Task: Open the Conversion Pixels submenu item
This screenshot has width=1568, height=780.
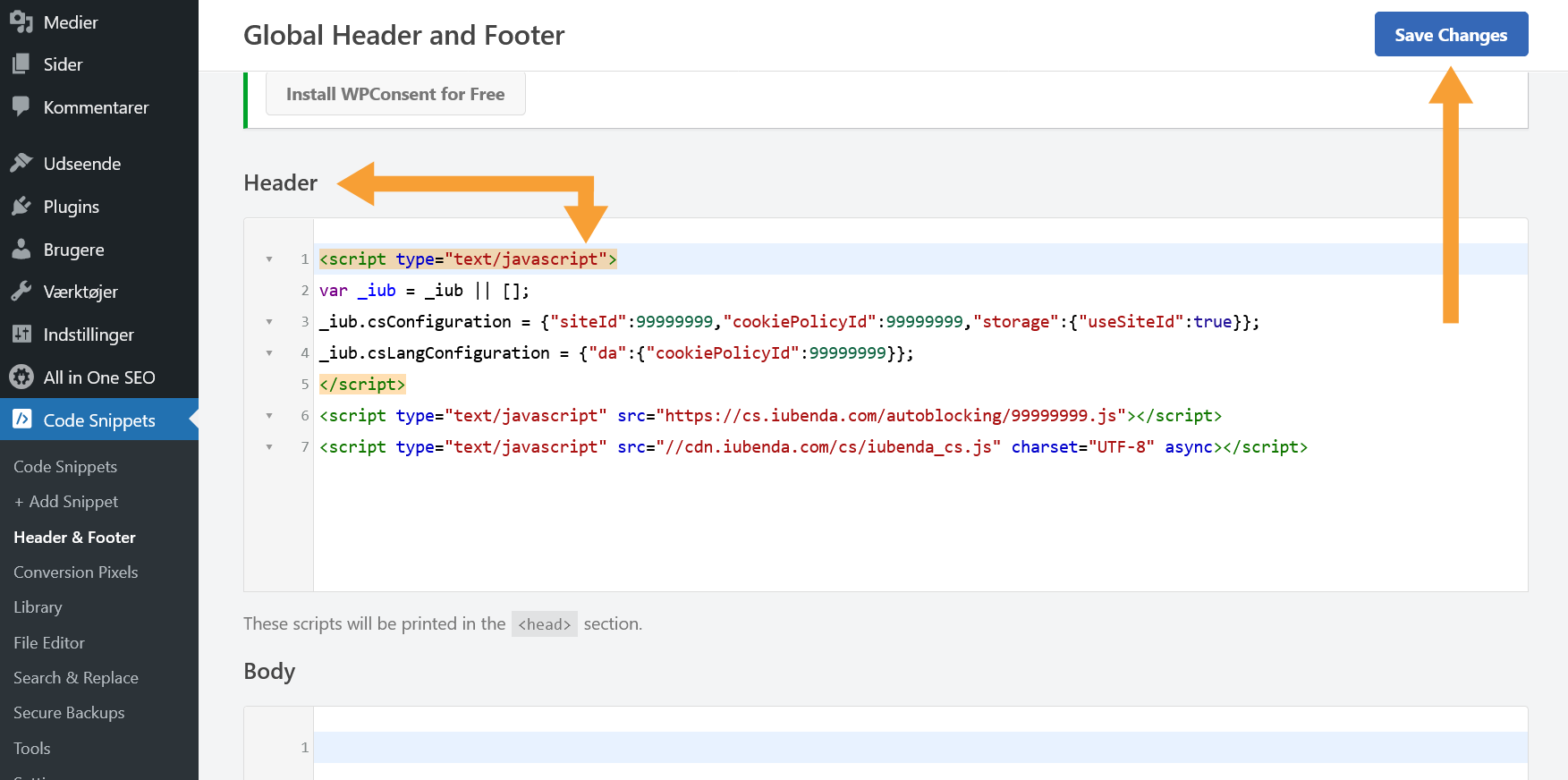Action: point(76,572)
